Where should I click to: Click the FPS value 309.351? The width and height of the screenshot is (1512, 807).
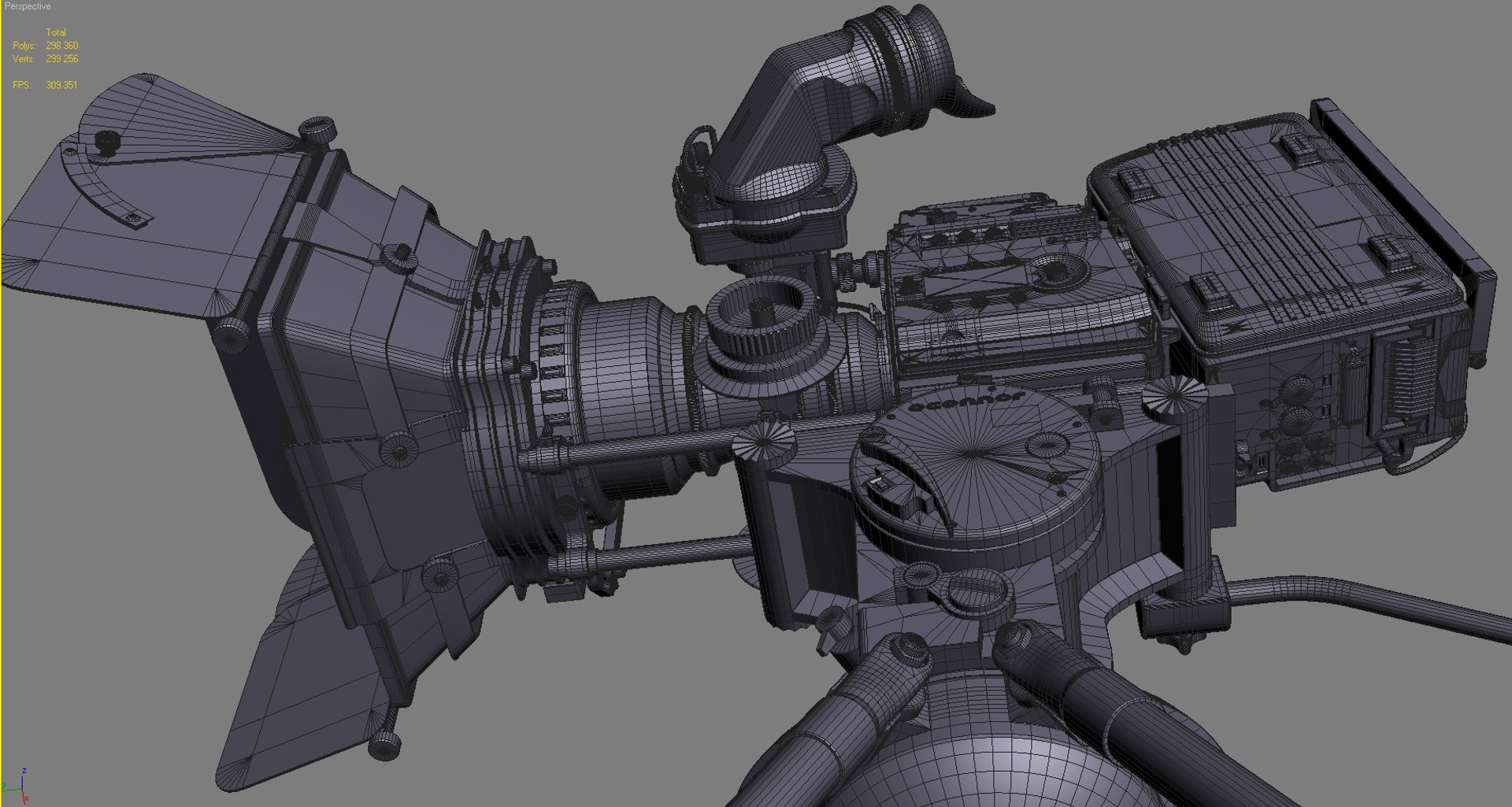point(61,85)
